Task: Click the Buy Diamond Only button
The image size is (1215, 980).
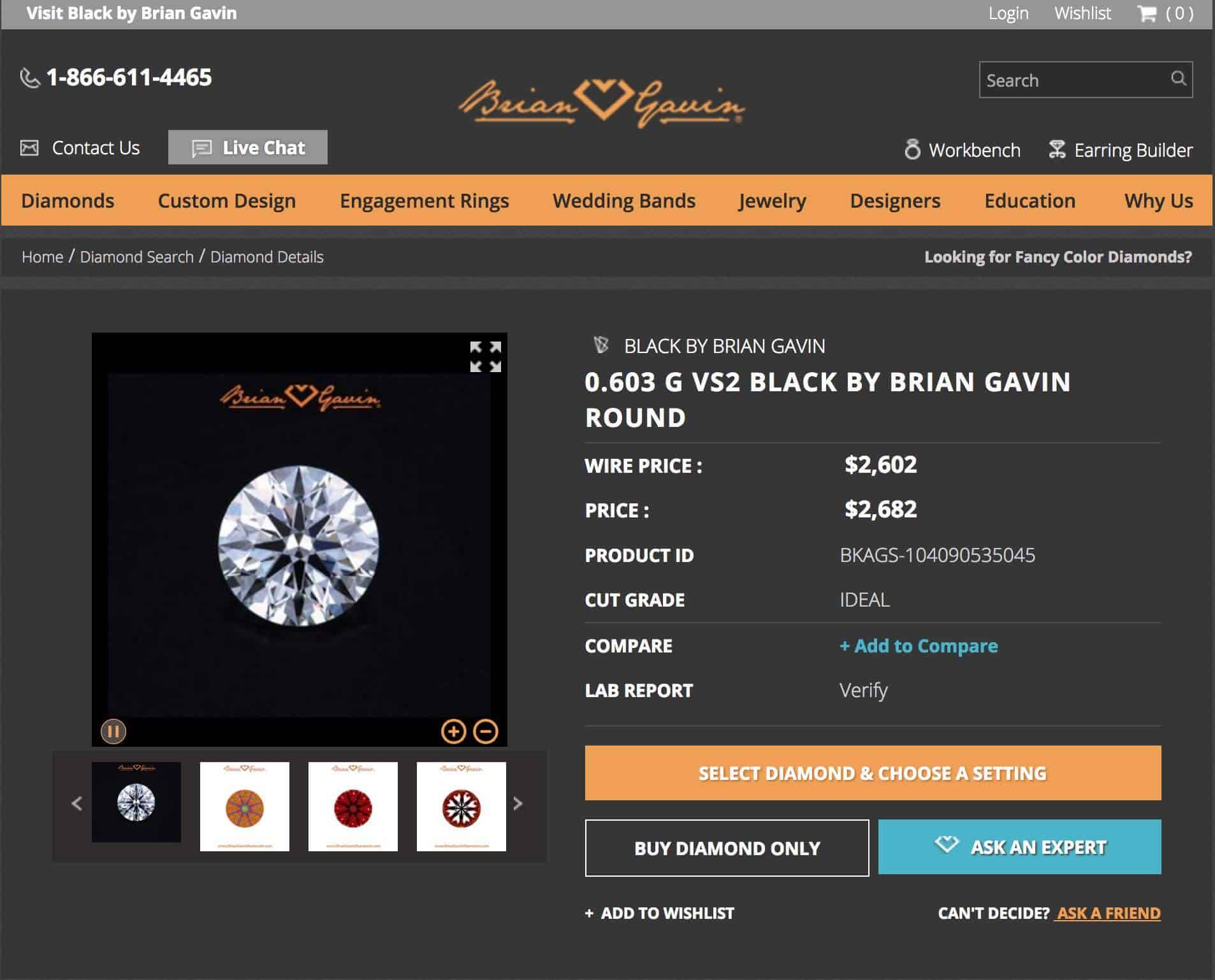Action: point(727,848)
